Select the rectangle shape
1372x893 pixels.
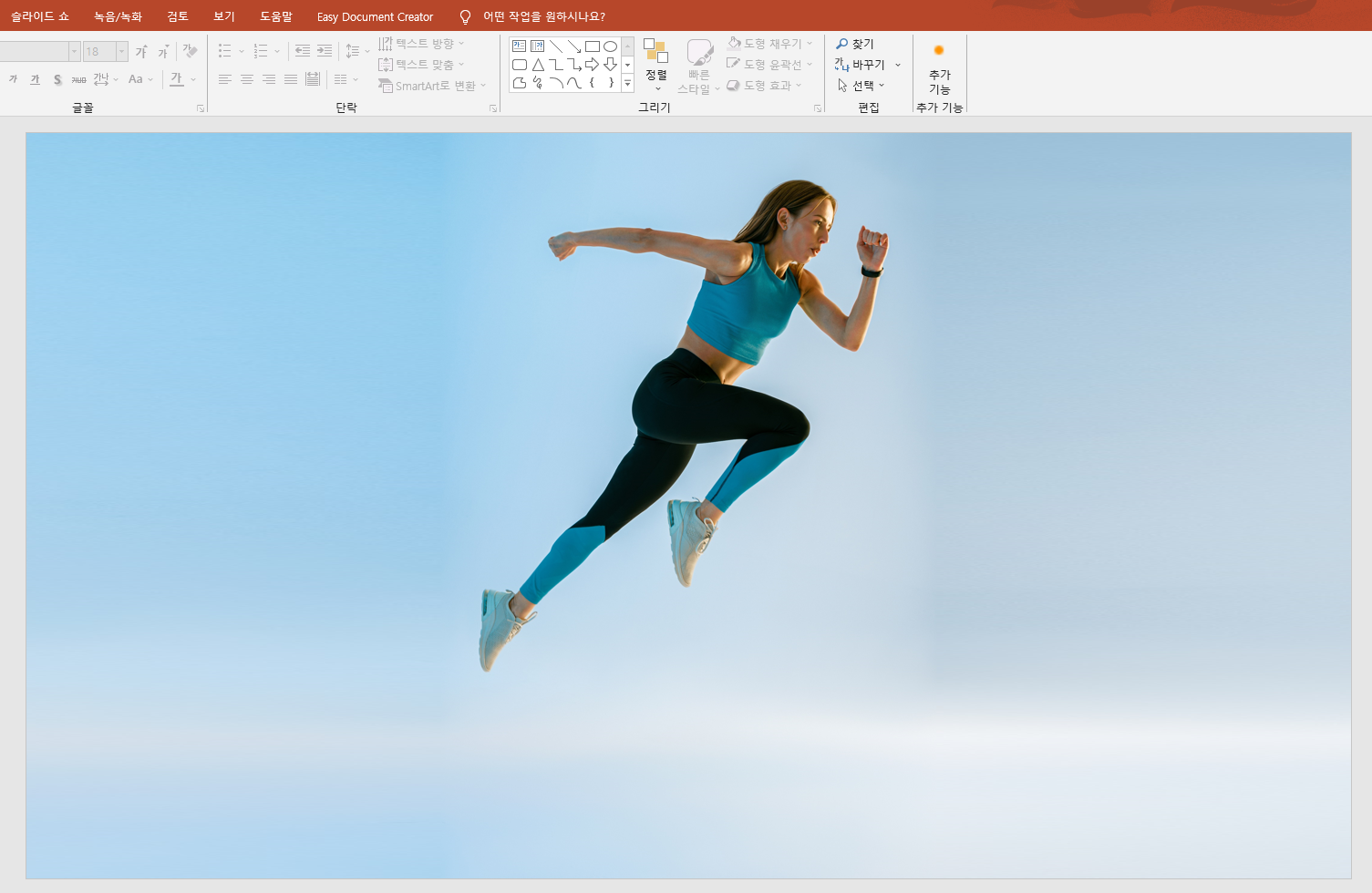tap(593, 46)
